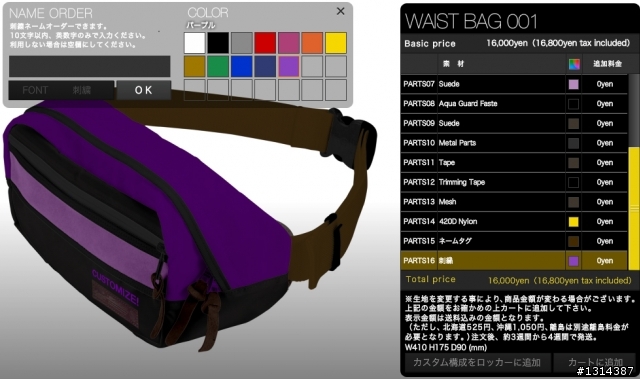This screenshot has height=379, width=640.
Task: Click the 追加料金 column header
Action: coord(607,64)
